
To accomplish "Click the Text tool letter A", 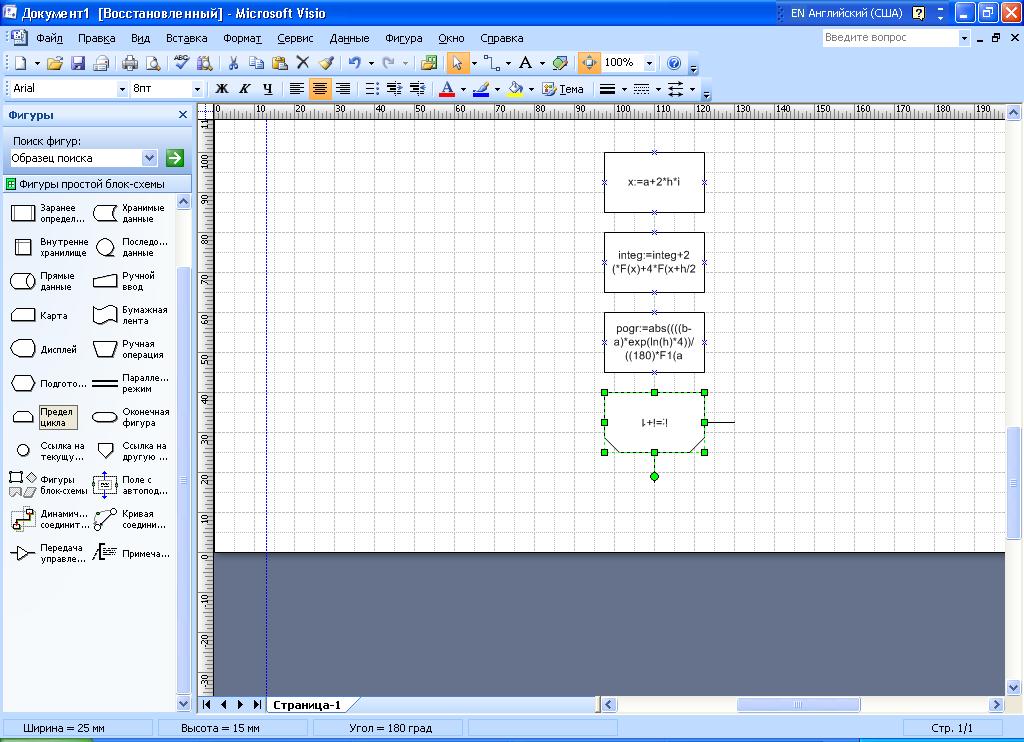I will (525, 63).
